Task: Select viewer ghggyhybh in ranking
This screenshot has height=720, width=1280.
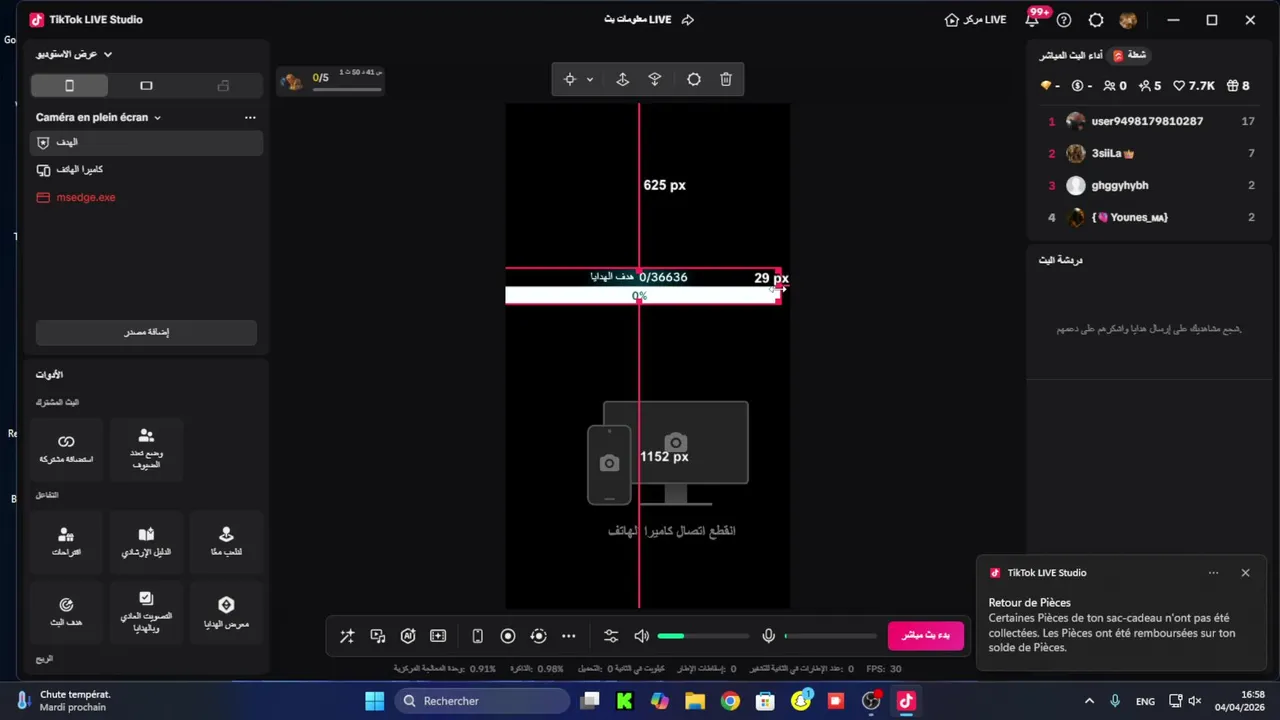Action: coord(1150,185)
